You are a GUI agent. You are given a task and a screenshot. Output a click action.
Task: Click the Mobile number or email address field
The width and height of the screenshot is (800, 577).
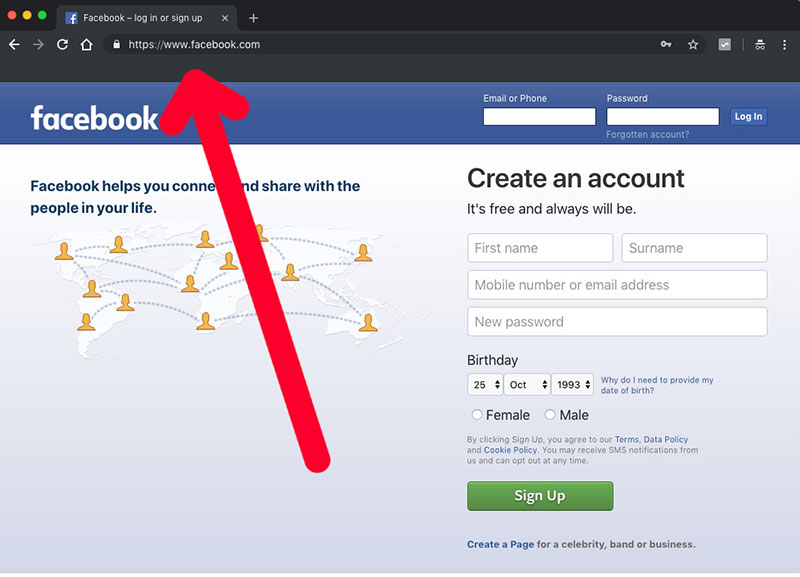(x=617, y=285)
